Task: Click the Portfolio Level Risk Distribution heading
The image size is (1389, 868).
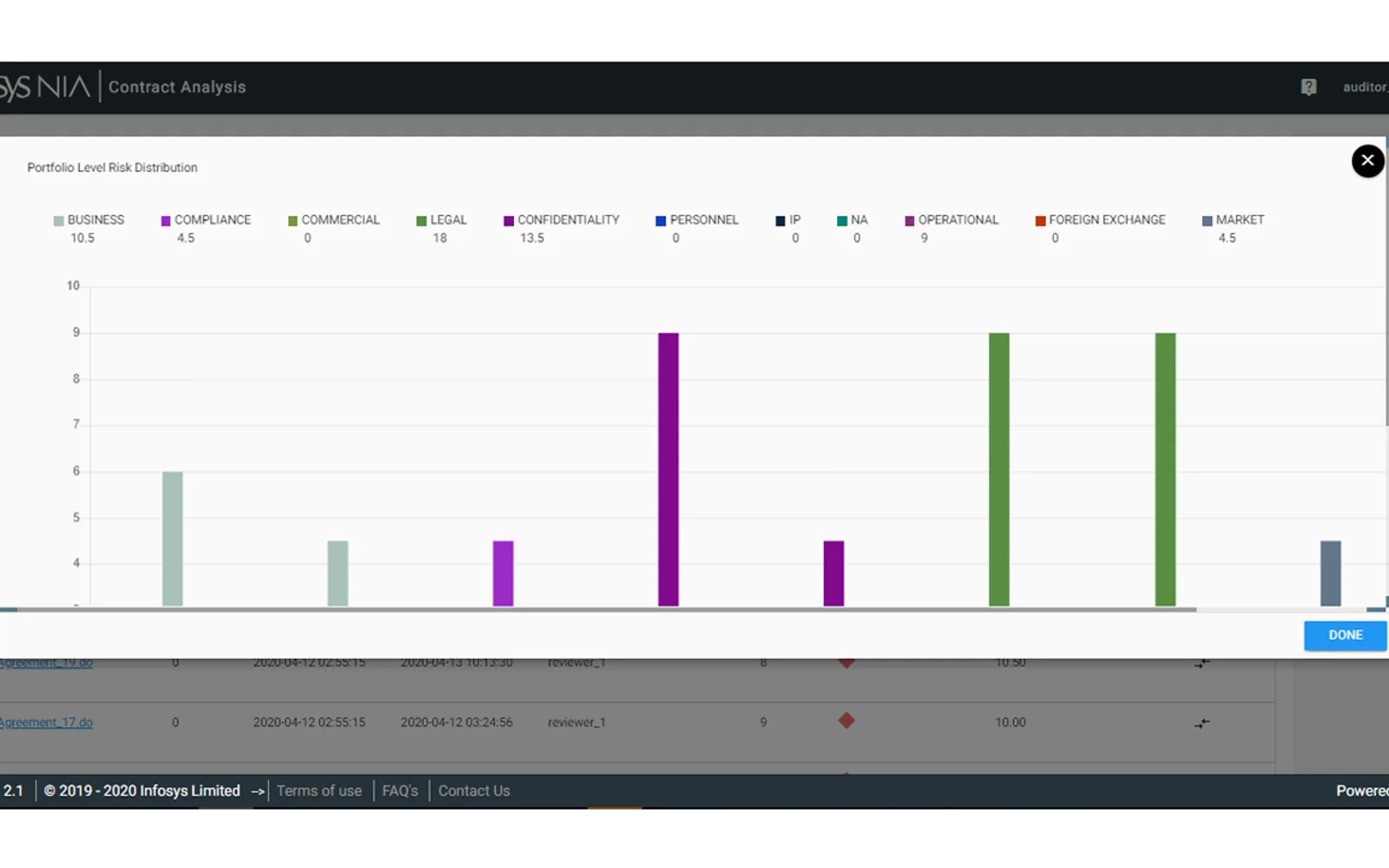Action: click(x=112, y=168)
